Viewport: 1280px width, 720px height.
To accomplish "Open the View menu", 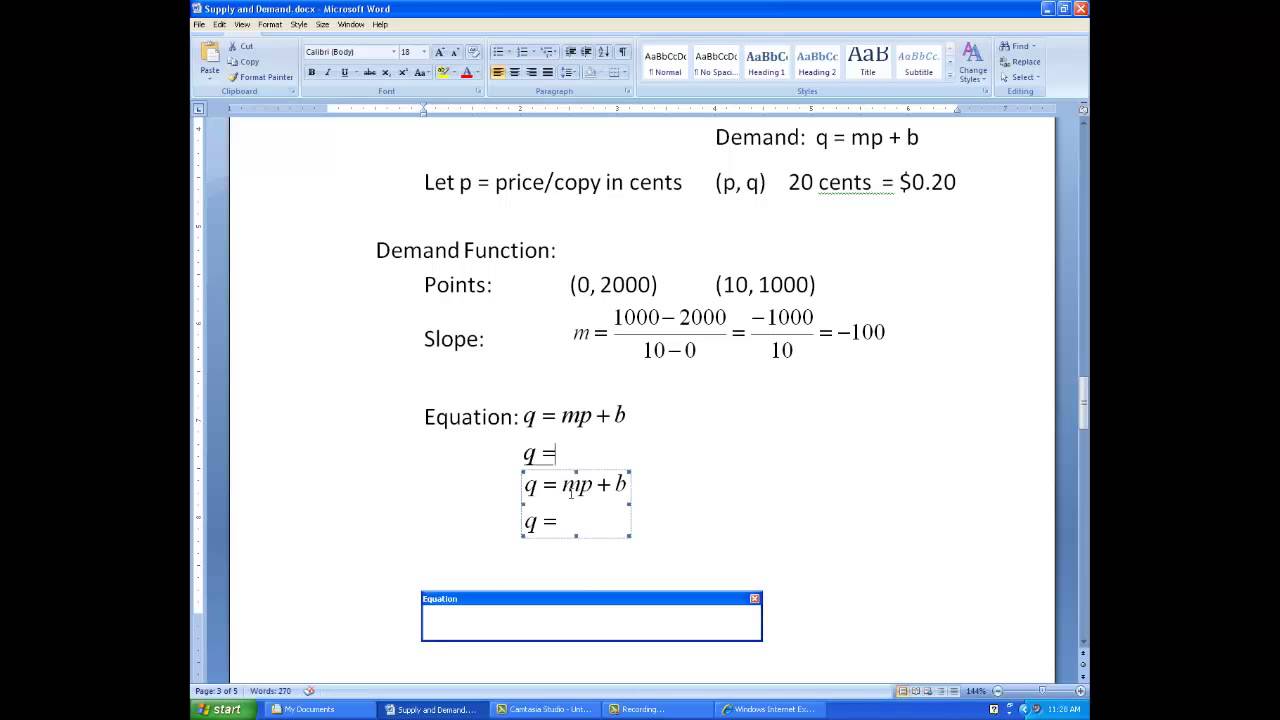I will point(242,24).
